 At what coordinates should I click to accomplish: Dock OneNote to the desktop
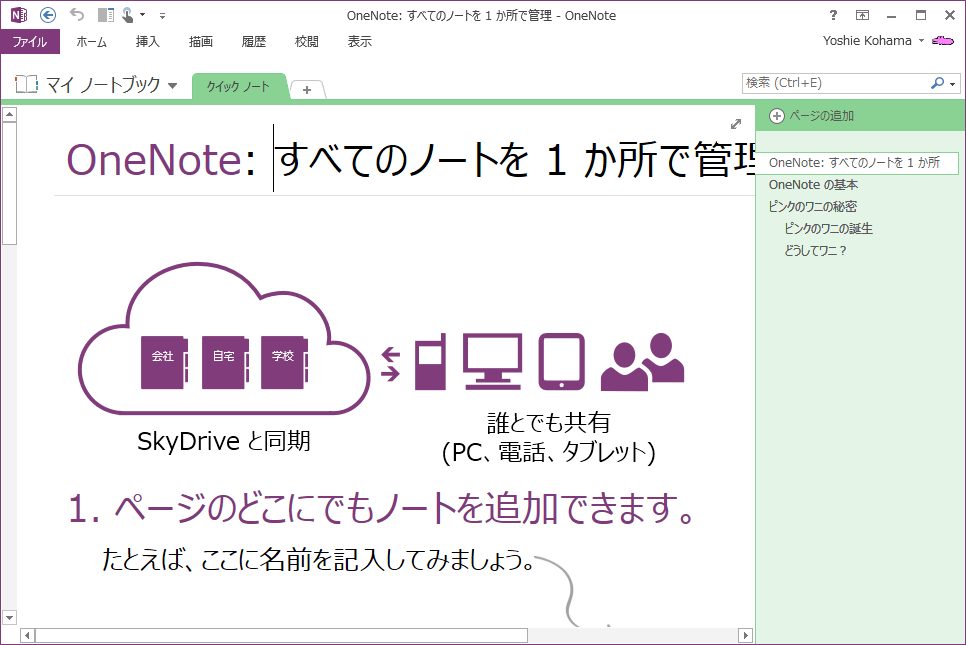coord(106,15)
